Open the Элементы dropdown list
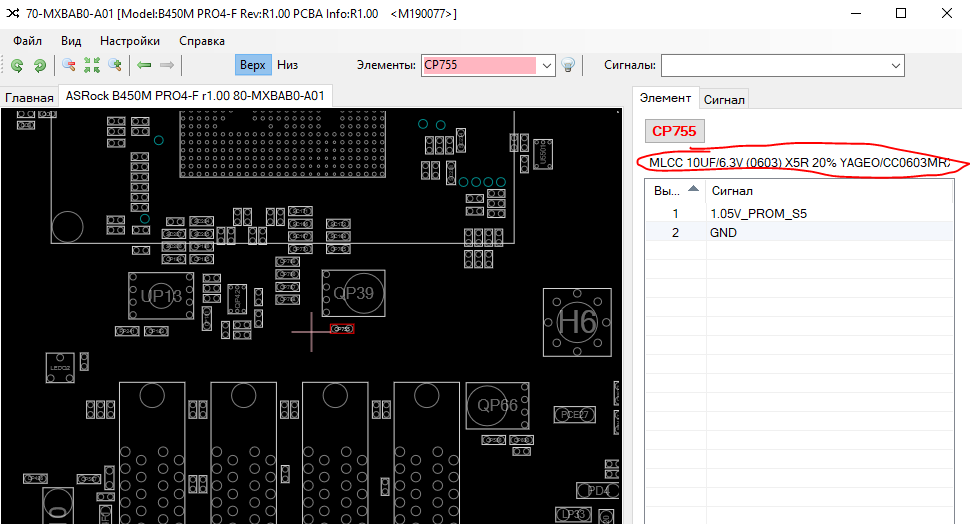The height and width of the screenshot is (524, 970). 546,65
